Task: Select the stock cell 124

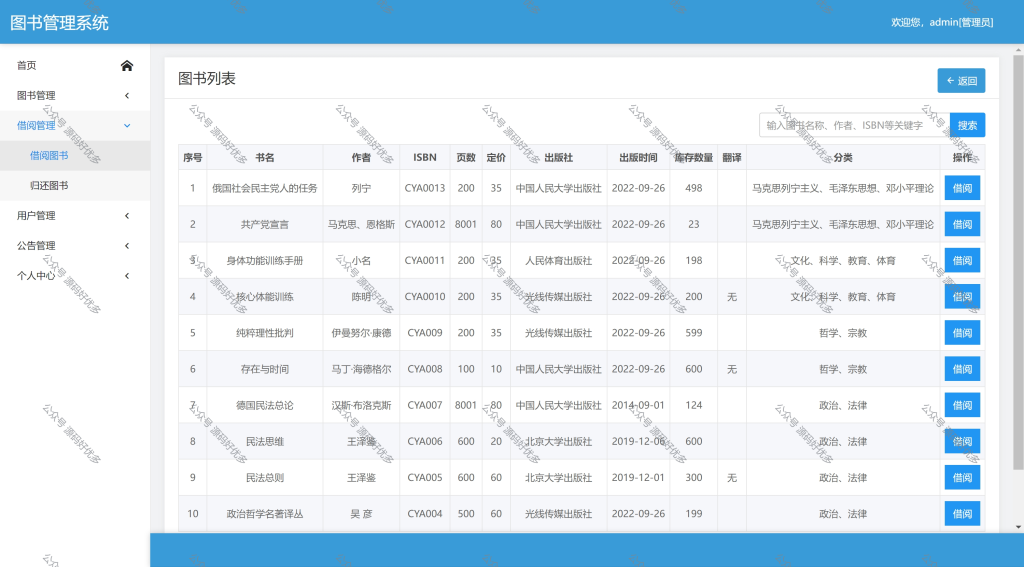Action: coord(694,405)
